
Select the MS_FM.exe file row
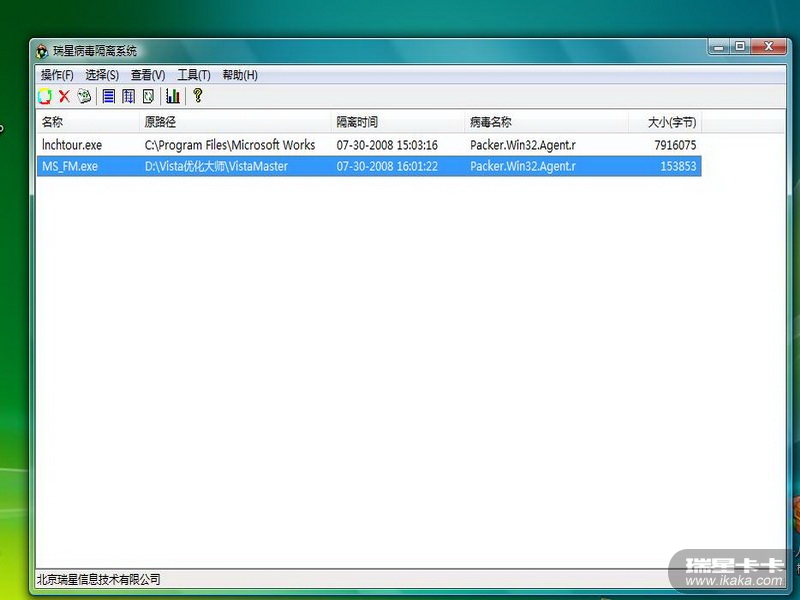click(x=369, y=166)
